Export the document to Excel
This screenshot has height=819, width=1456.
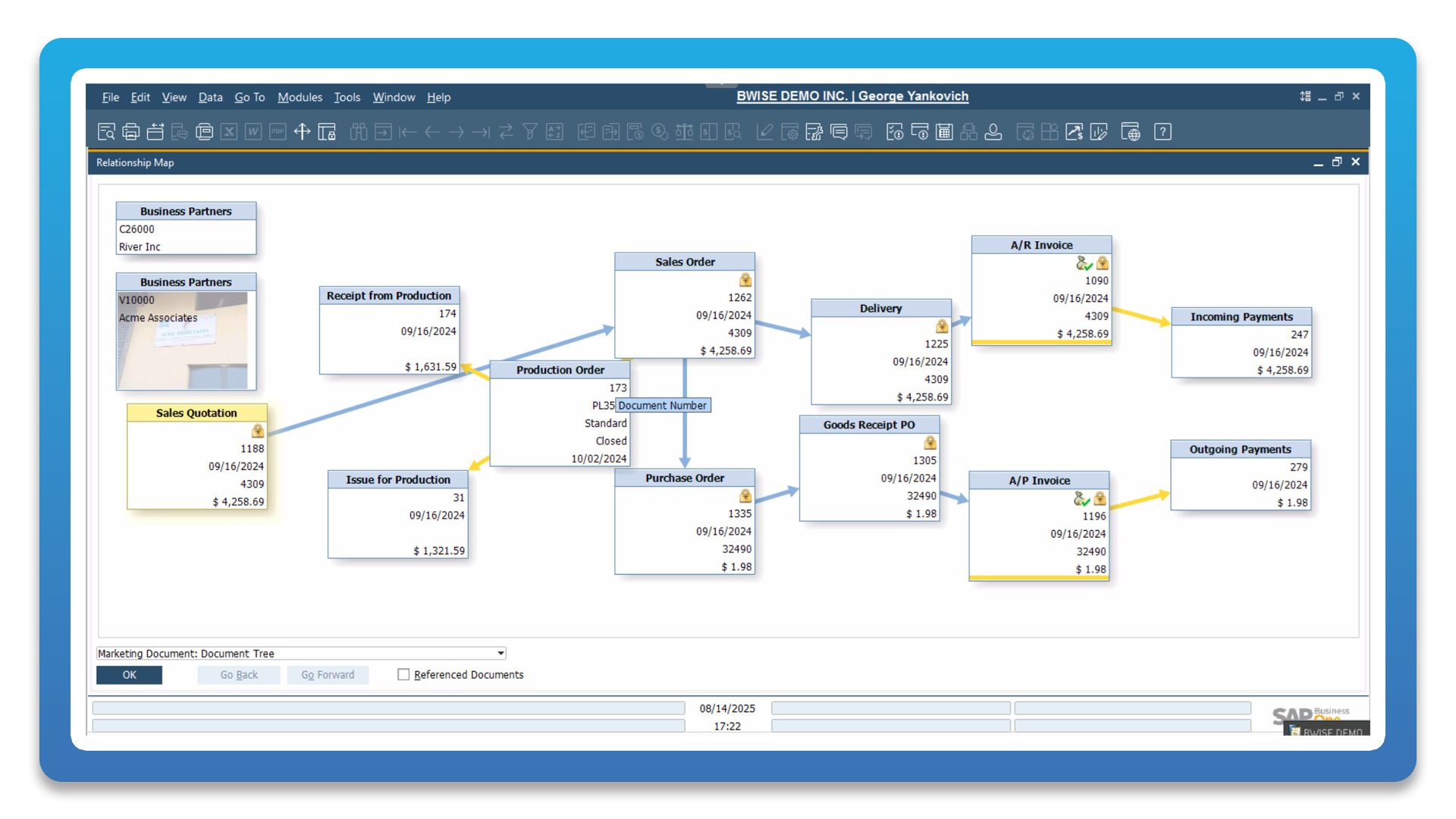229,131
